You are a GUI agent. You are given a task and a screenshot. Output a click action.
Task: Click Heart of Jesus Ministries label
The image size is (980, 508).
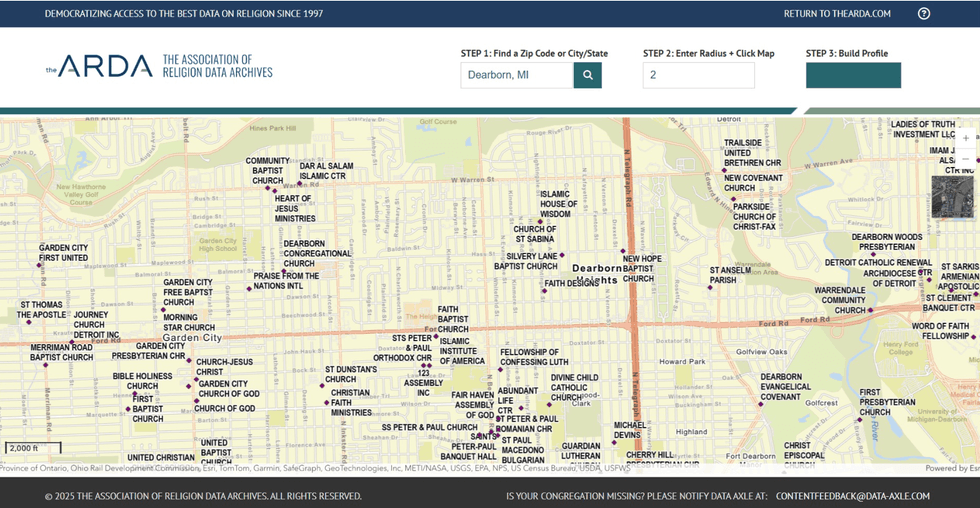tap(294, 209)
